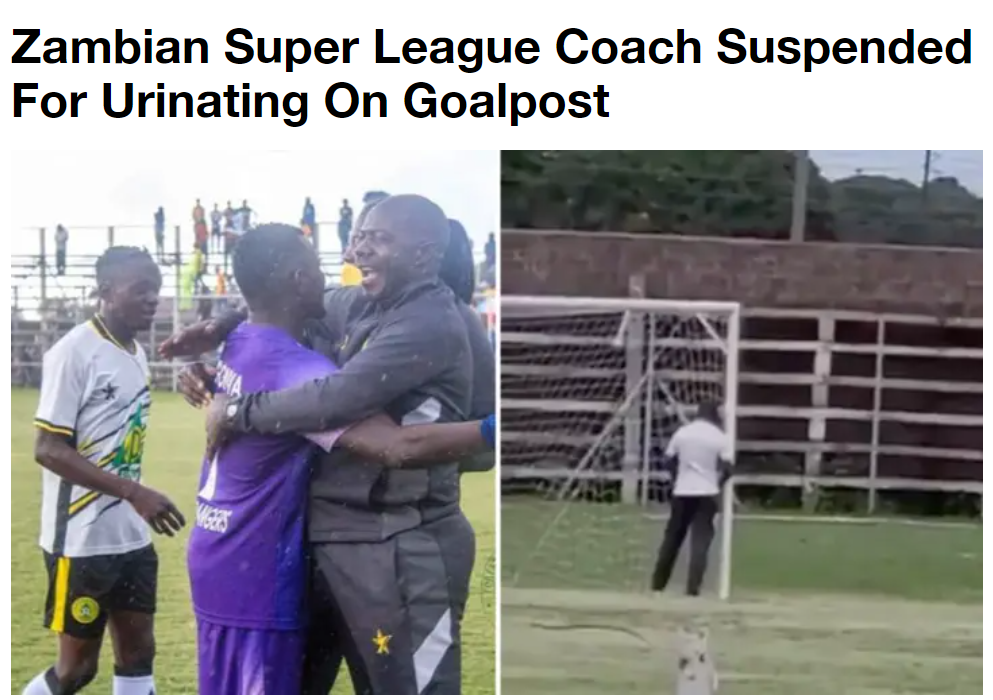Click the purple shorts of the hugging player
Image resolution: width=993 pixels, height=700 pixels.
[x=252, y=659]
